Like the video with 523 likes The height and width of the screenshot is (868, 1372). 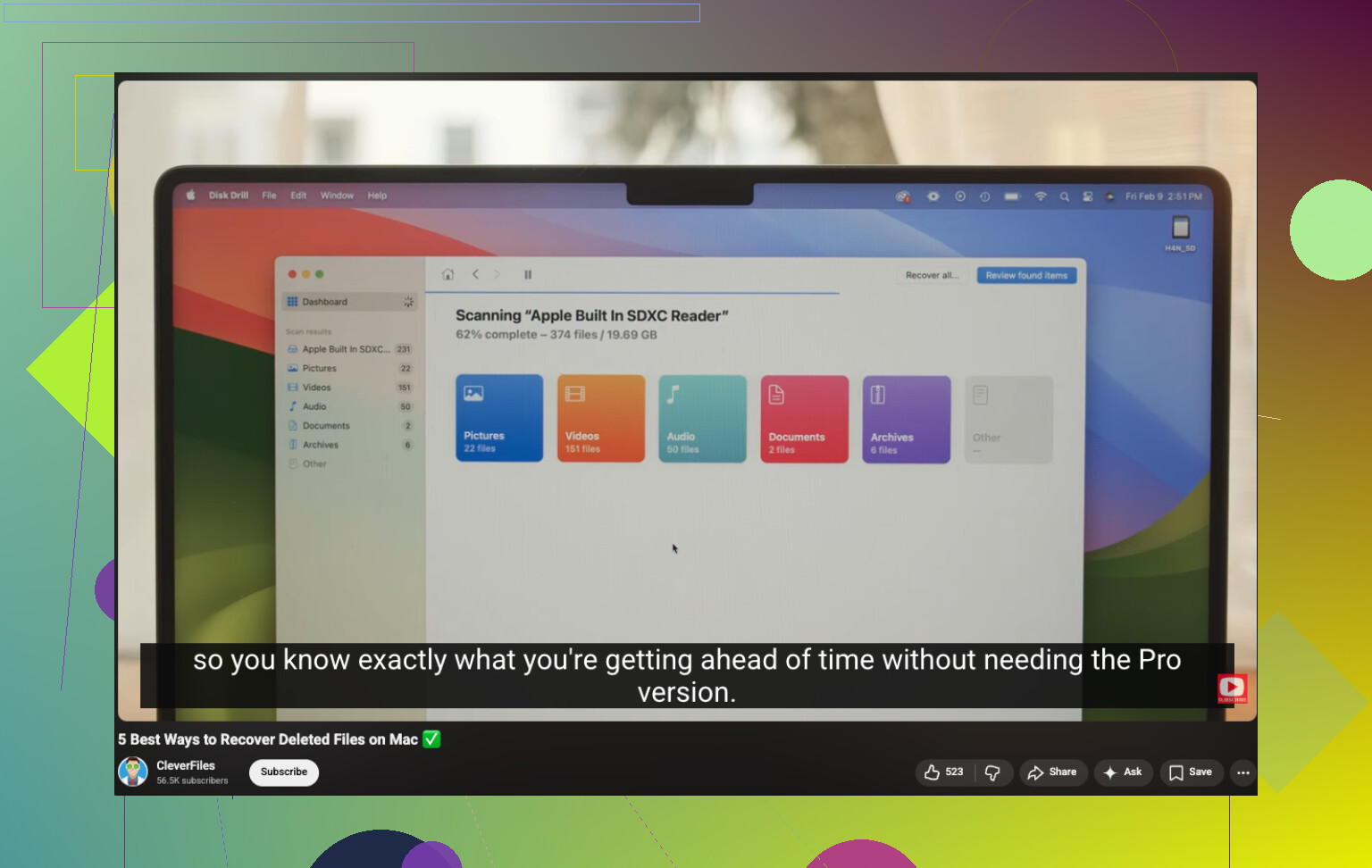point(945,772)
